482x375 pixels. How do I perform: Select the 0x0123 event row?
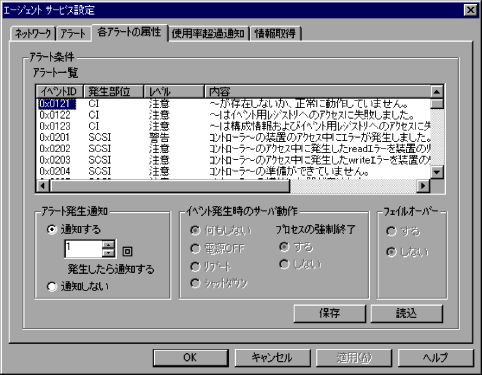click(x=233, y=126)
